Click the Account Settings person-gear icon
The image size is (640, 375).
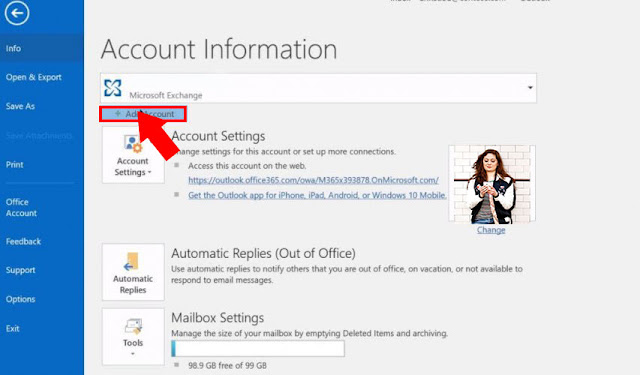[x=133, y=144]
